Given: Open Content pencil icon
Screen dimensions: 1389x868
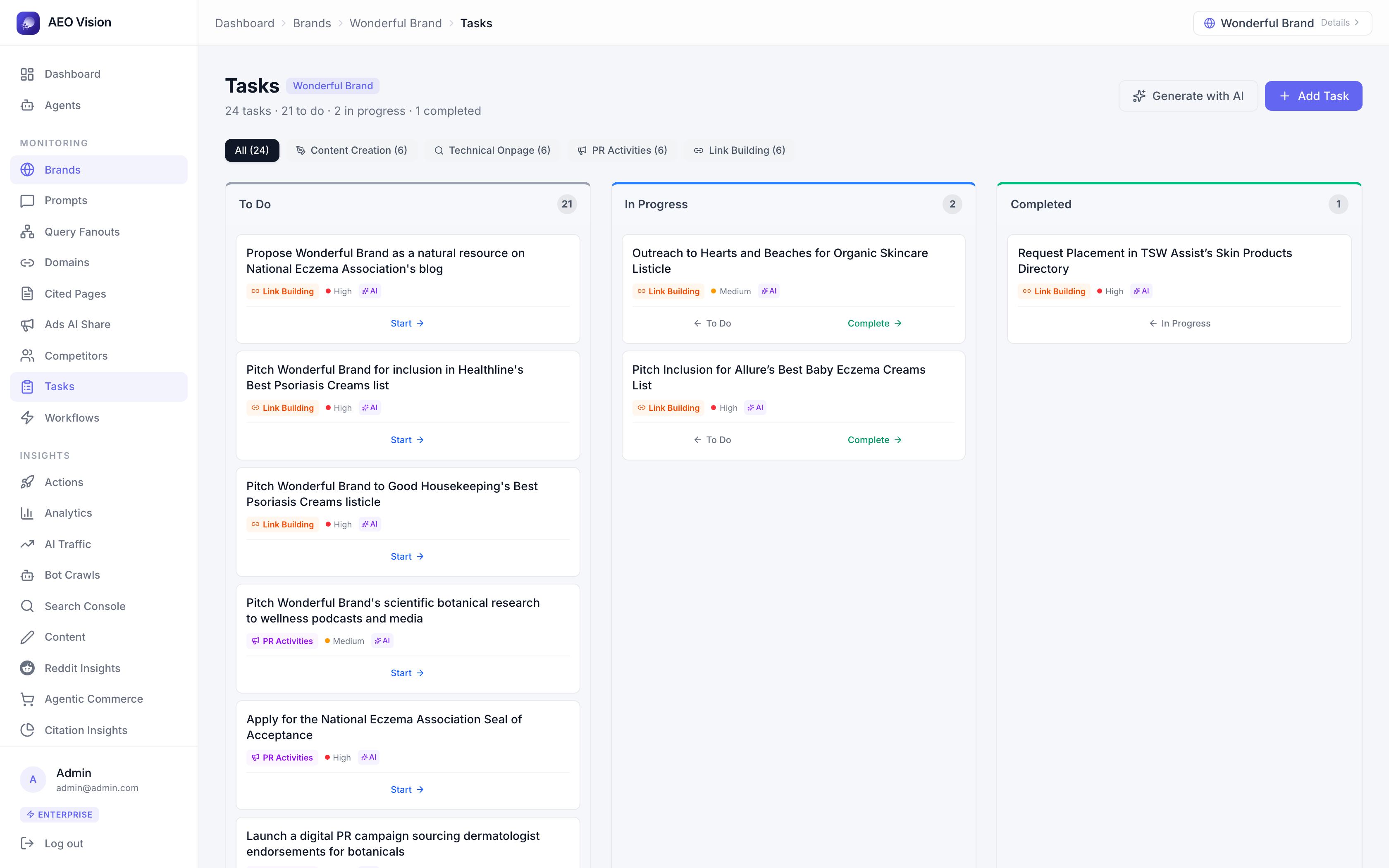Looking at the screenshot, I should pos(27,637).
